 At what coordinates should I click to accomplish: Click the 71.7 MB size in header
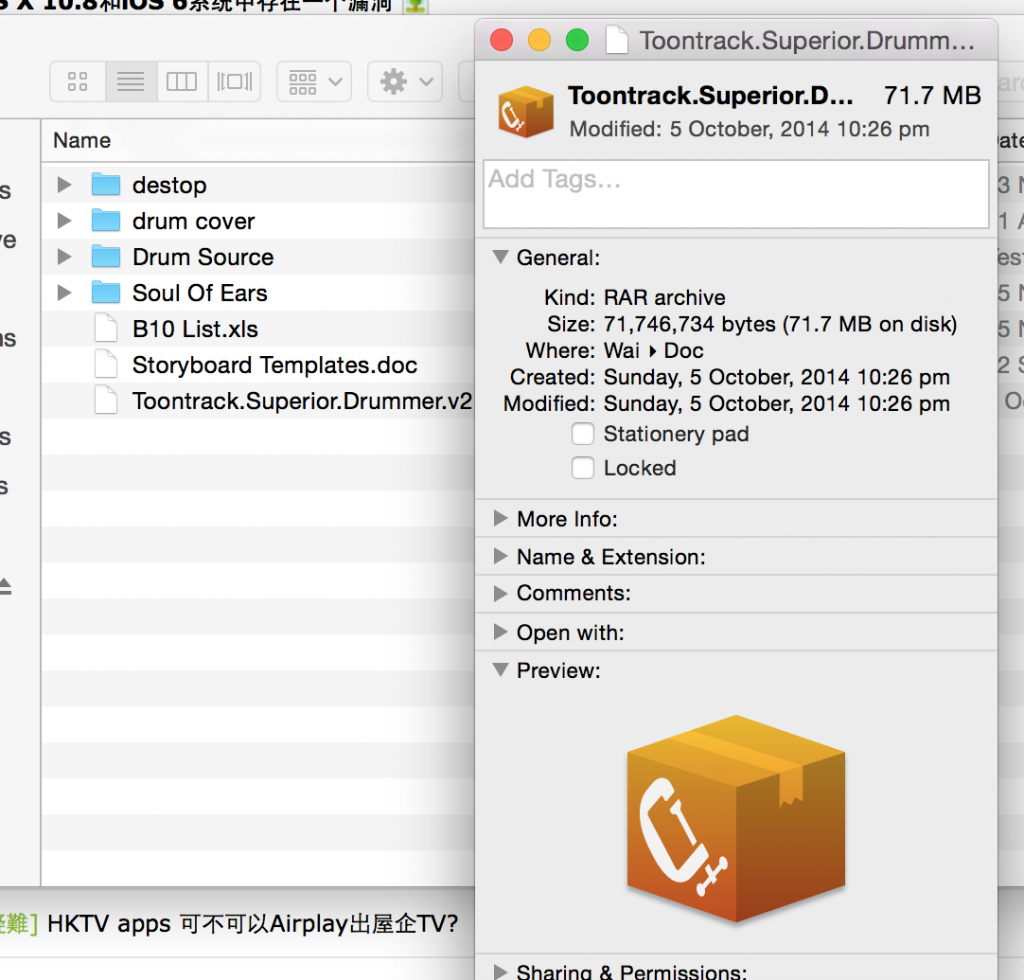933,96
